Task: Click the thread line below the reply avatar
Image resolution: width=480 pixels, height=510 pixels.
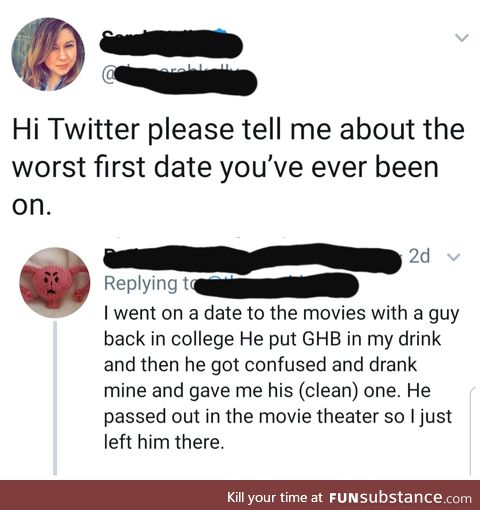Action: pos(55,398)
